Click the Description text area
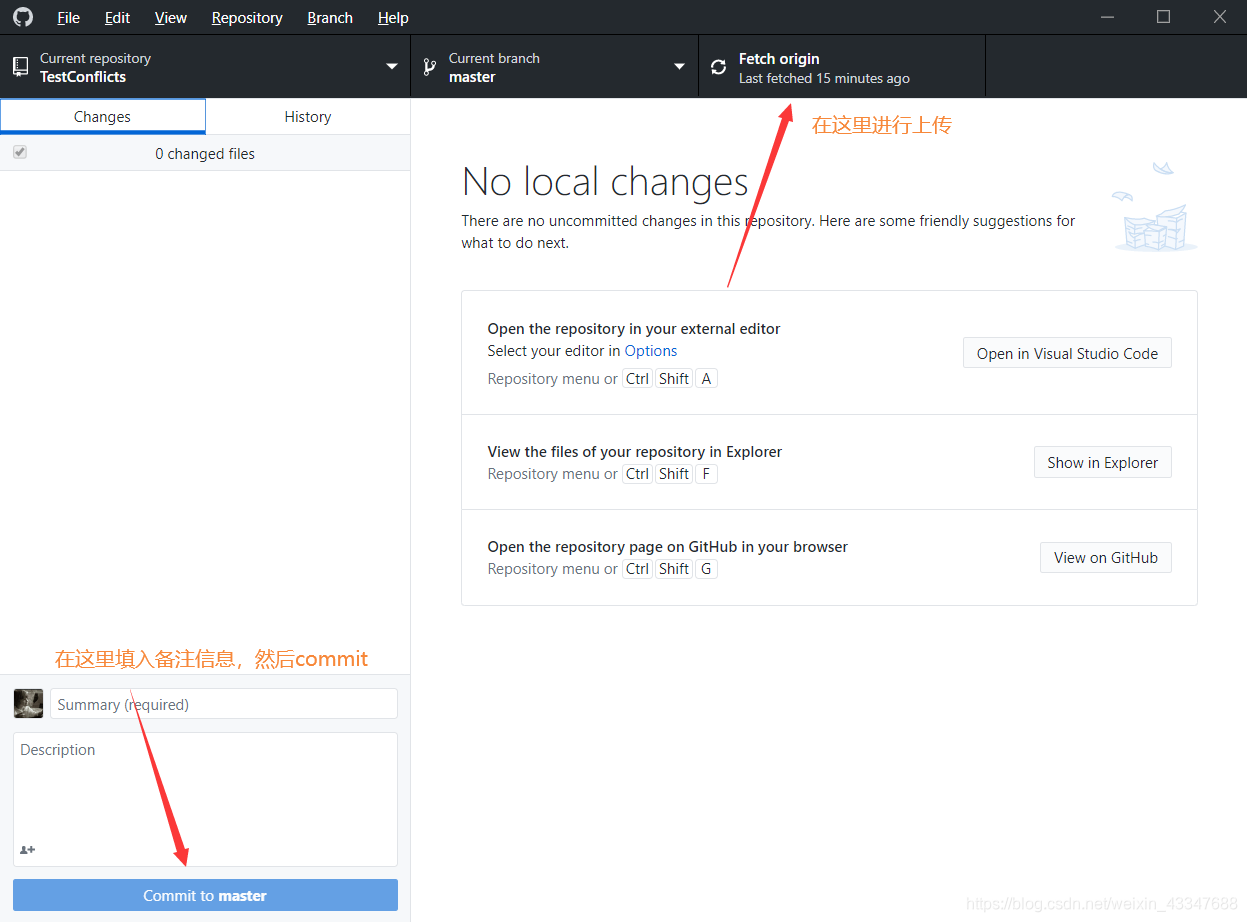Screen dimensions: 1247x922 pos(205,799)
